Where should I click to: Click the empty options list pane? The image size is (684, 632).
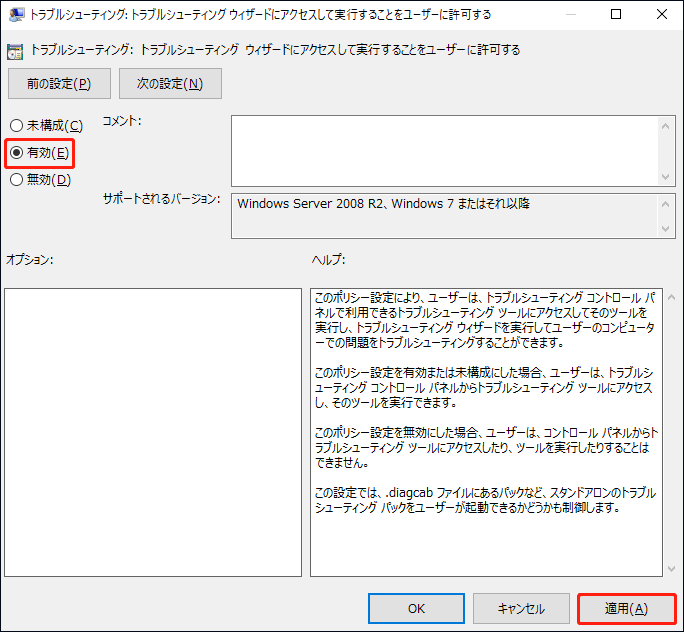click(153, 432)
